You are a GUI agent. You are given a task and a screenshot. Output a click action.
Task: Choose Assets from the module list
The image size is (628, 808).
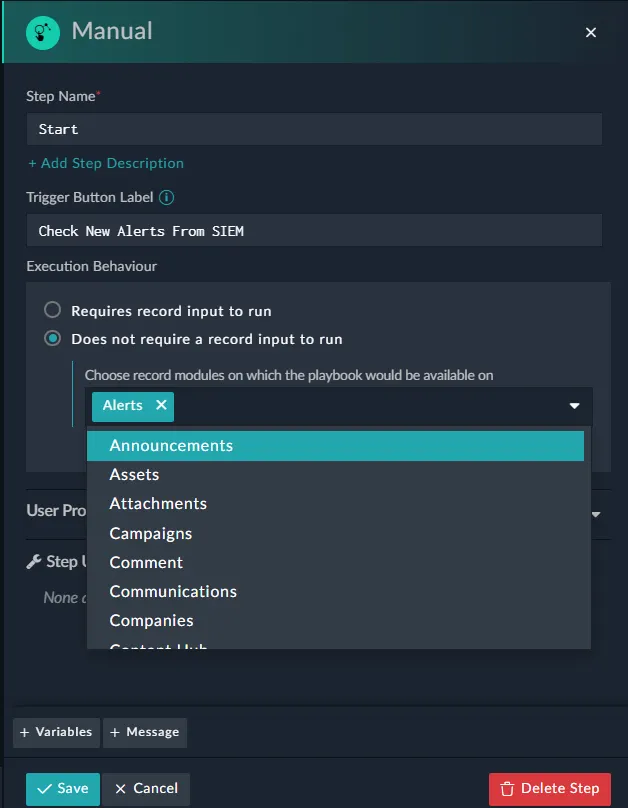point(134,475)
